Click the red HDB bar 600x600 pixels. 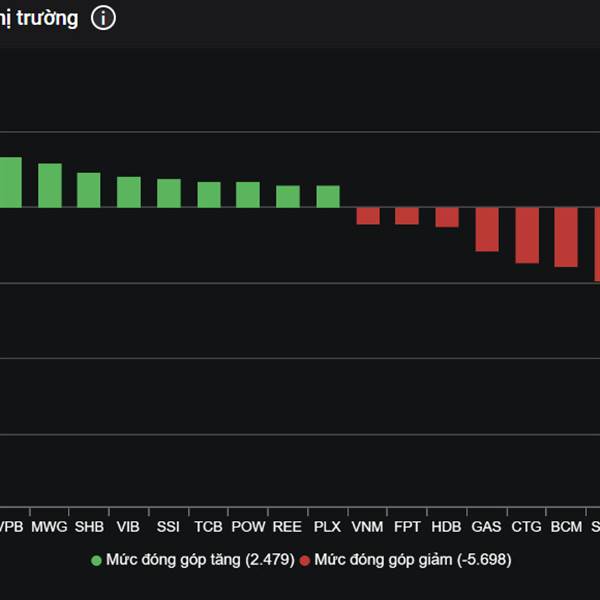click(x=447, y=217)
